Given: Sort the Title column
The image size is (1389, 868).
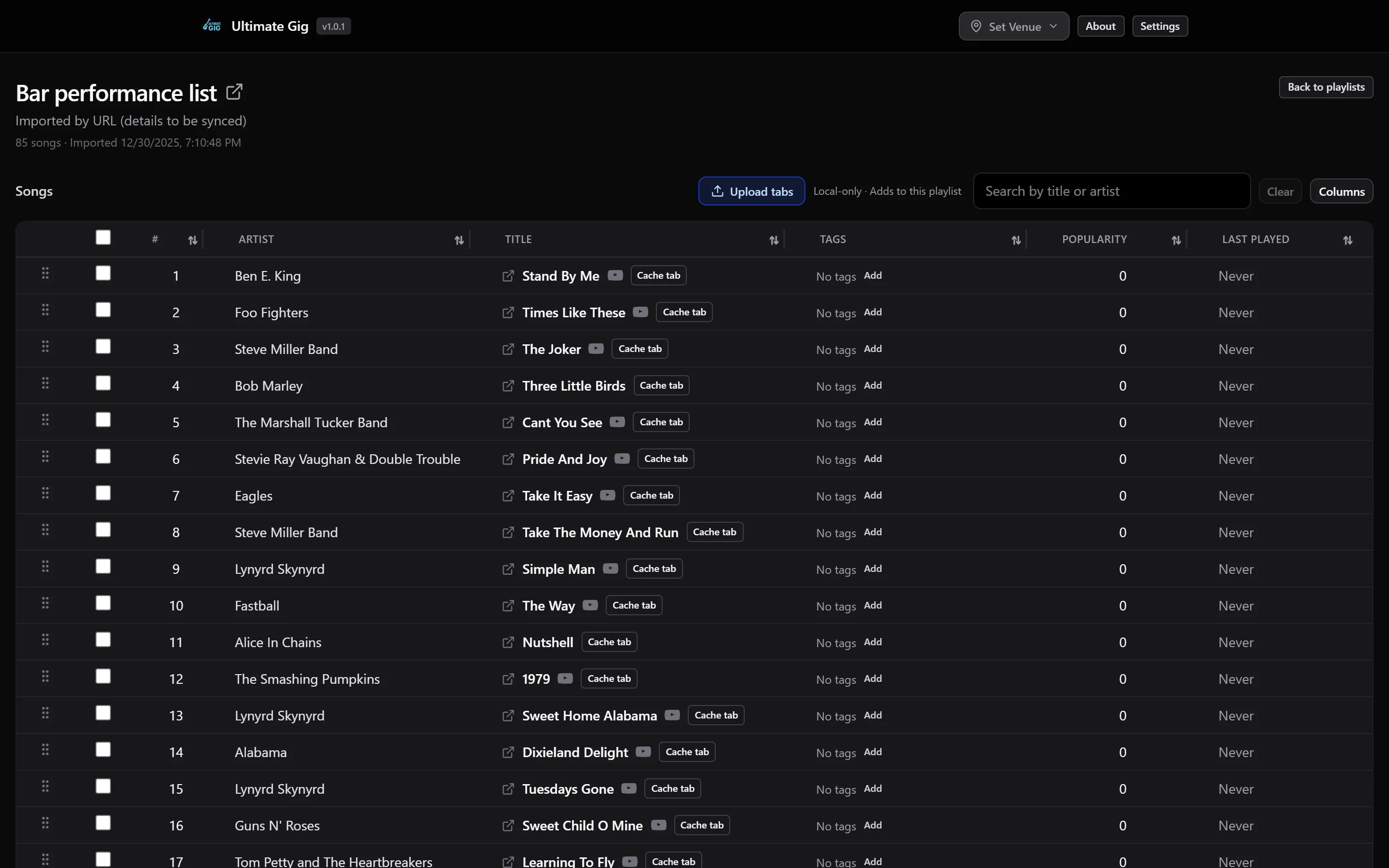Looking at the screenshot, I should pyautogui.click(x=774, y=241).
